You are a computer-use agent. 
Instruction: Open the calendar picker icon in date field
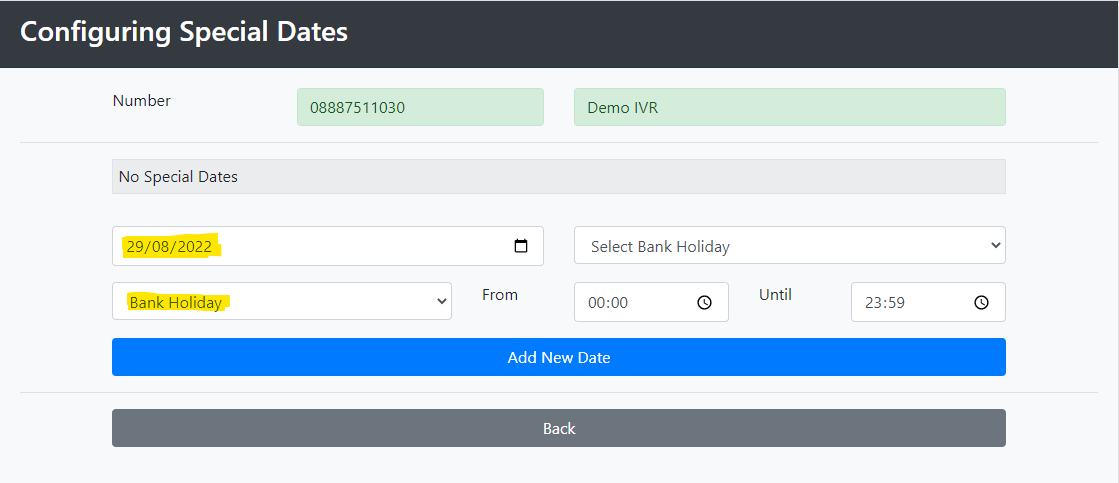pos(521,246)
